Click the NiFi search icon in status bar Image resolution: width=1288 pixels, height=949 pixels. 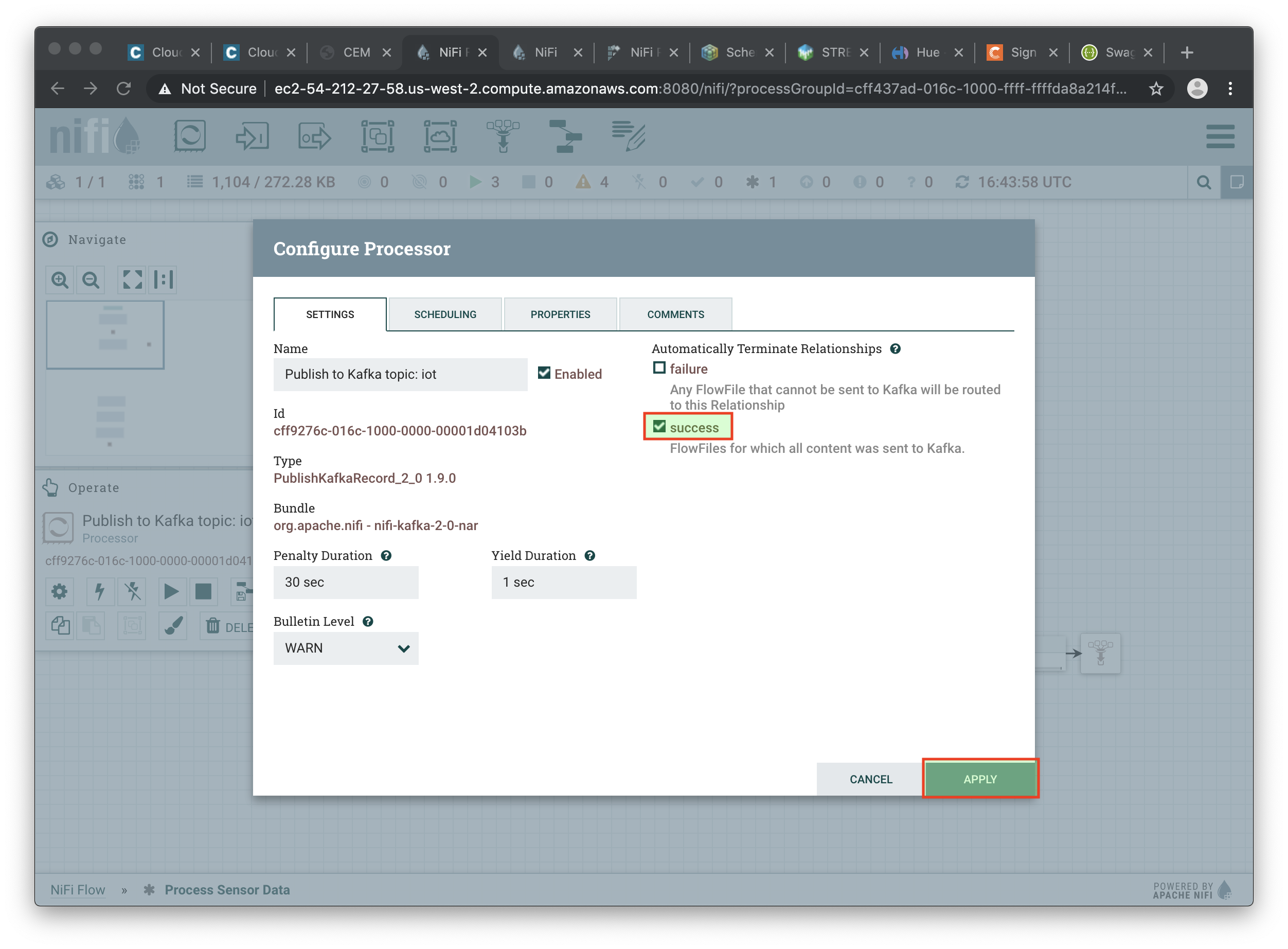tap(1204, 182)
